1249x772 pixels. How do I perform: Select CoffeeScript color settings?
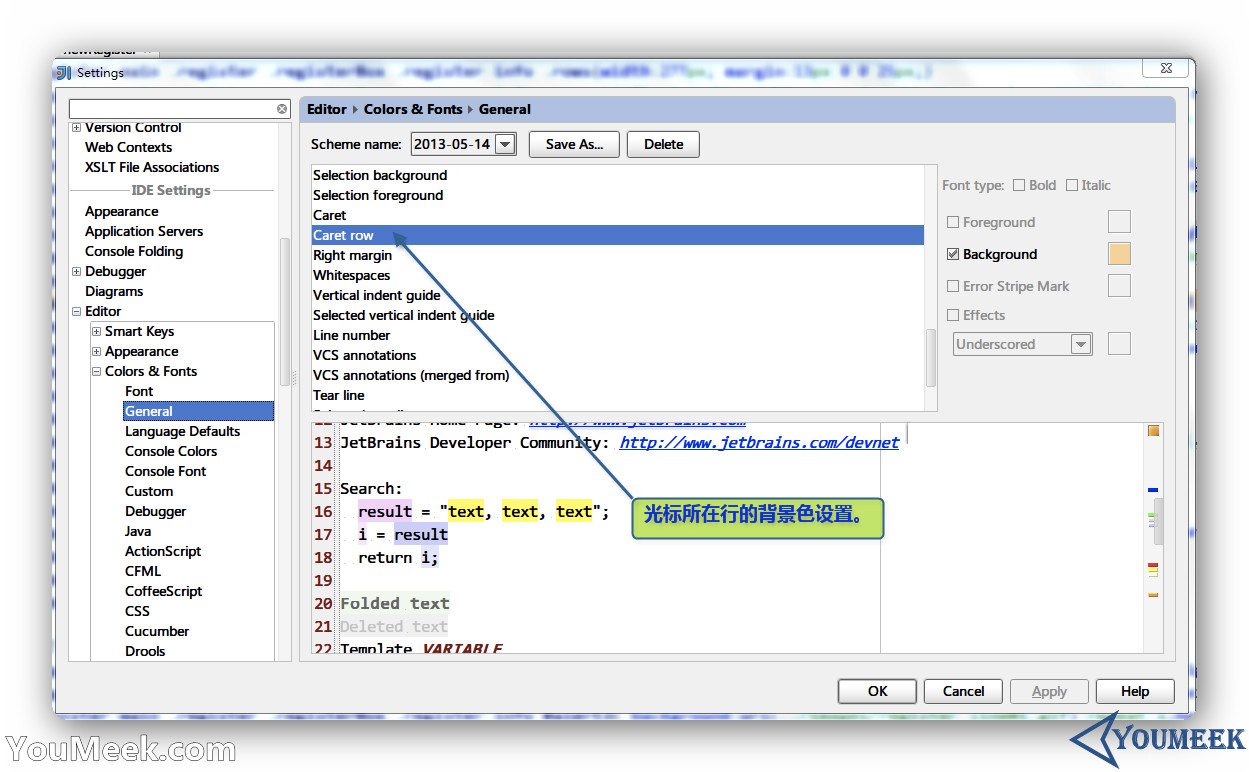[x=163, y=591]
